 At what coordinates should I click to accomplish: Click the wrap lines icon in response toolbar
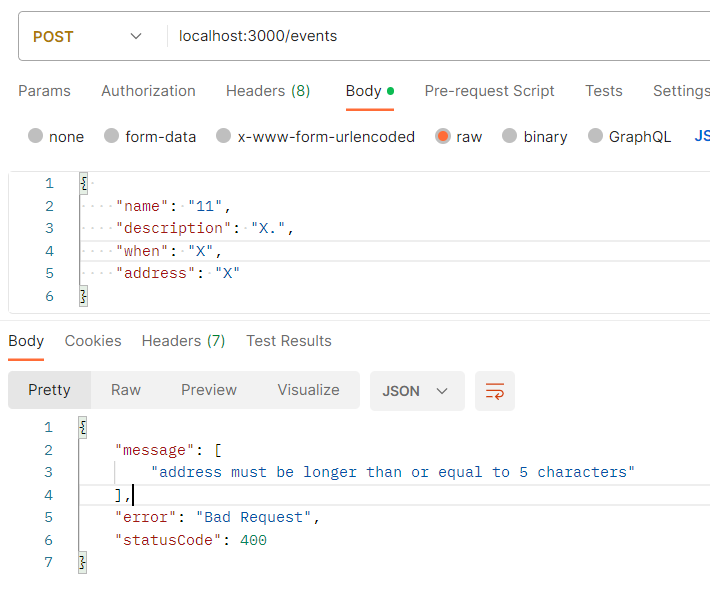[x=494, y=391]
